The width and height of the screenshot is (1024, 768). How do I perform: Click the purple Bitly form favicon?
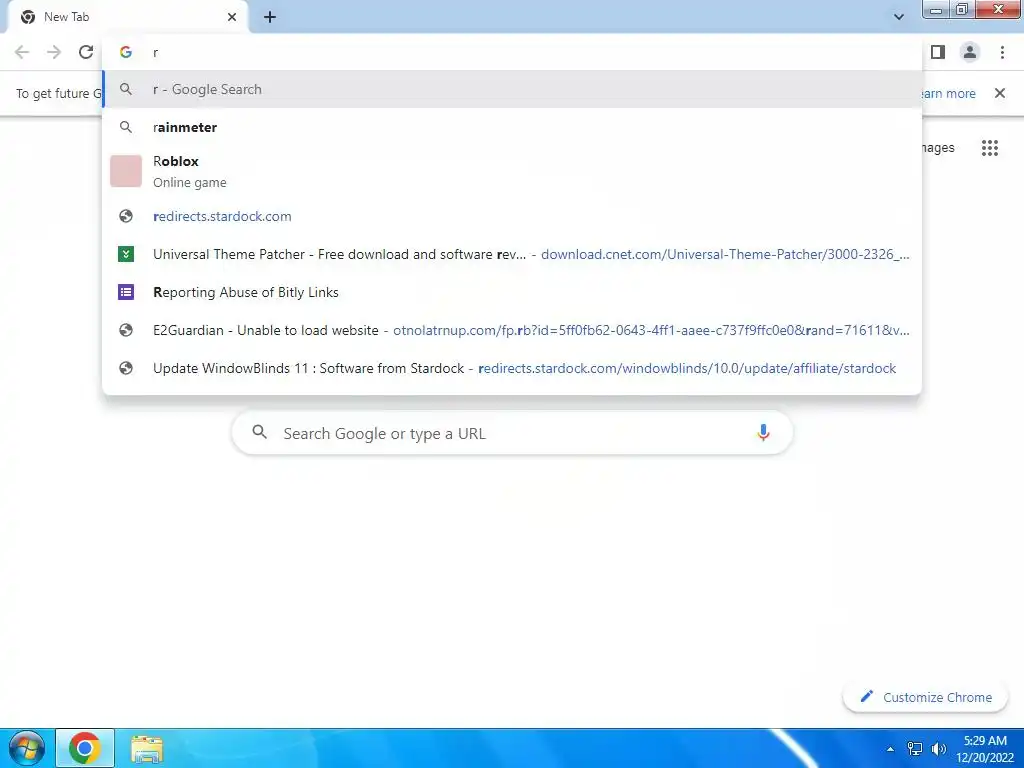126,292
